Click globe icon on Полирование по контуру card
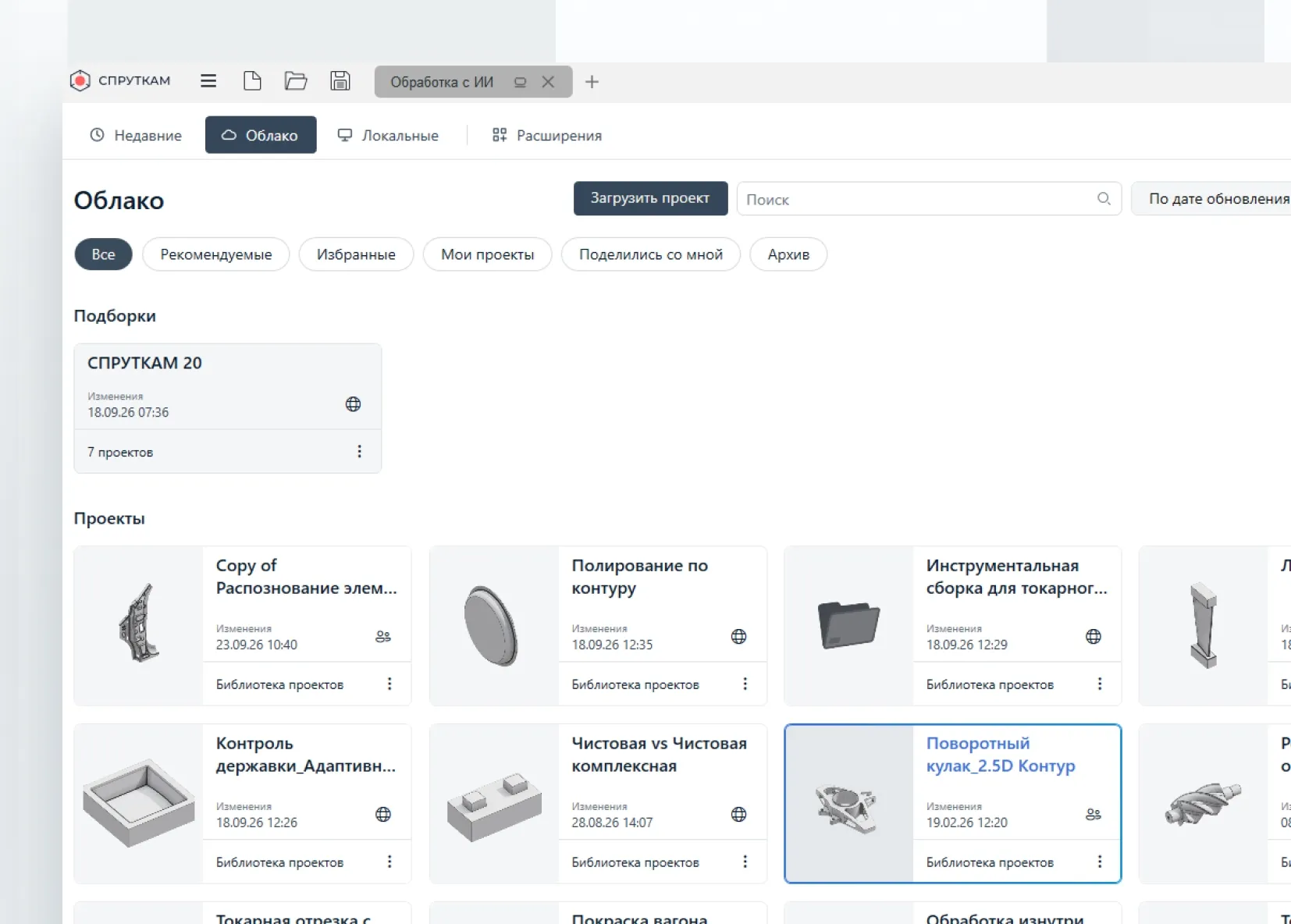The image size is (1291, 924). (738, 637)
